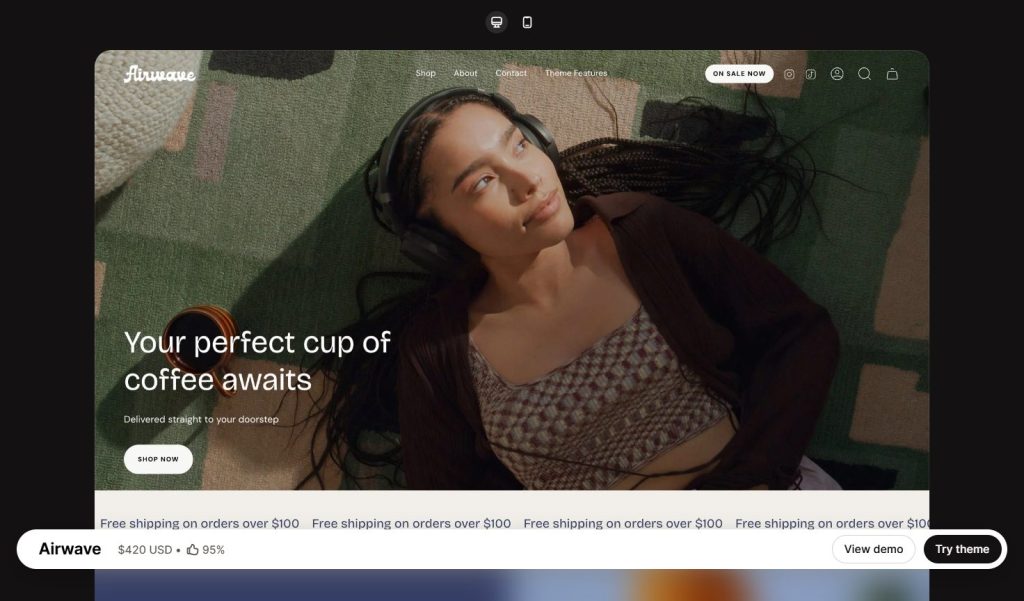Click the View demo button
The height and width of the screenshot is (601, 1024).
872,549
